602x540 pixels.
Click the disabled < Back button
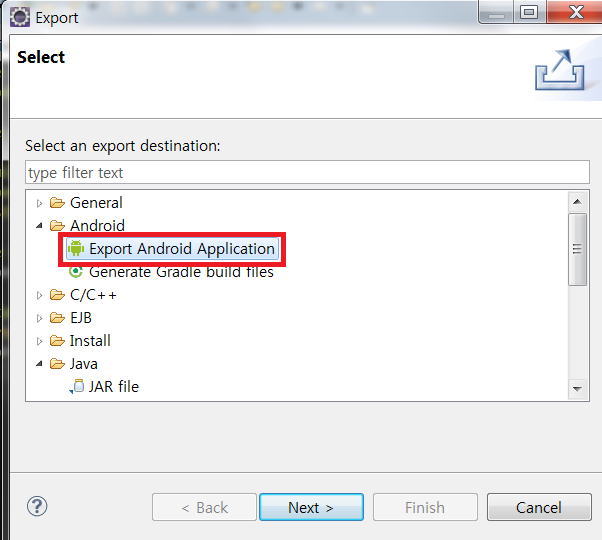click(204, 507)
